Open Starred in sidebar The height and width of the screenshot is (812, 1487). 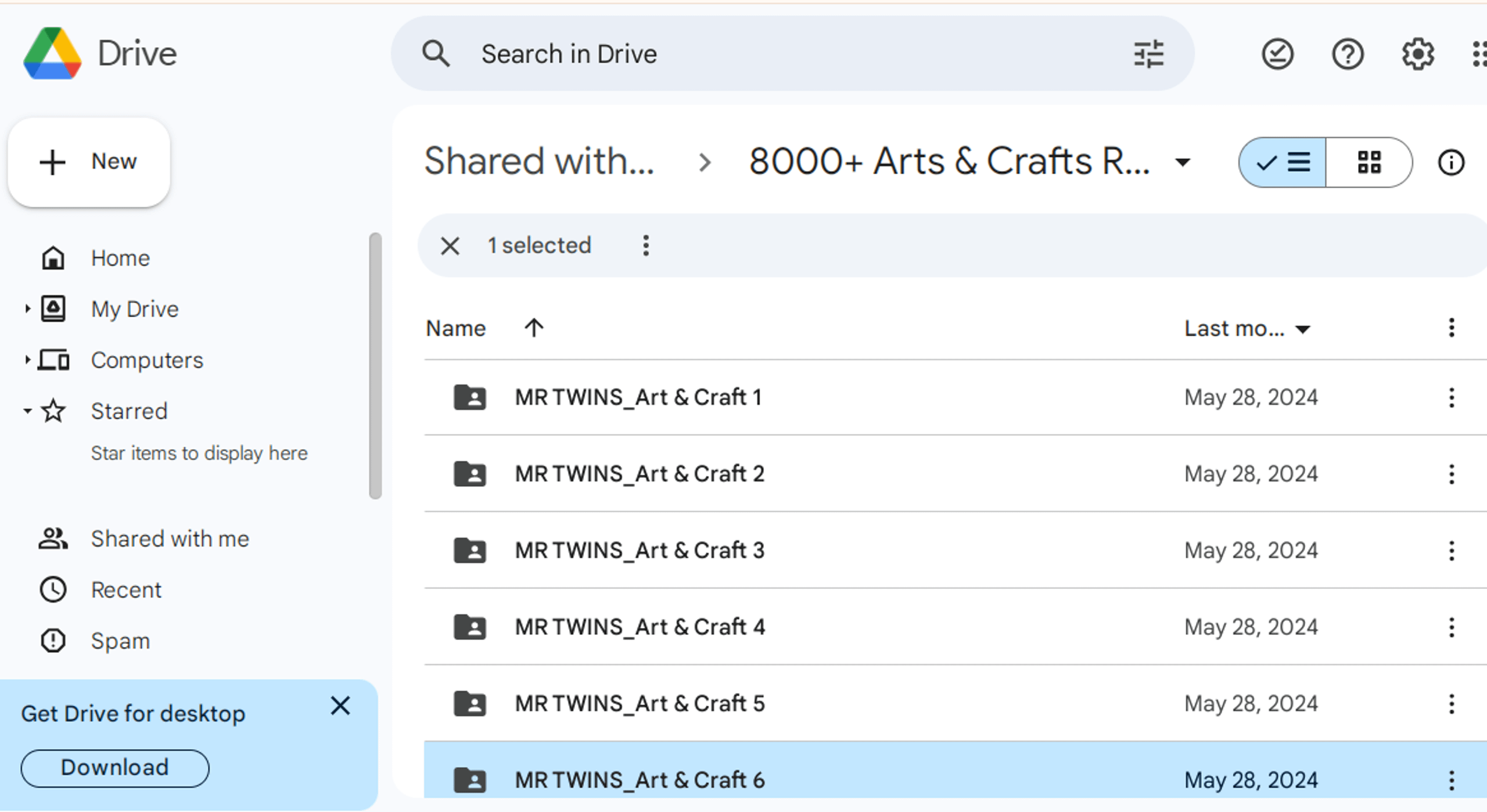pos(129,411)
